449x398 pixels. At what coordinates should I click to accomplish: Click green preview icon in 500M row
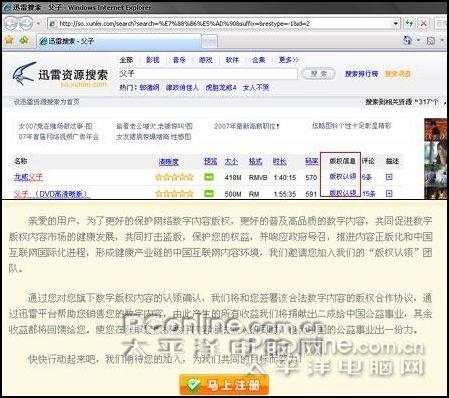point(209,193)
